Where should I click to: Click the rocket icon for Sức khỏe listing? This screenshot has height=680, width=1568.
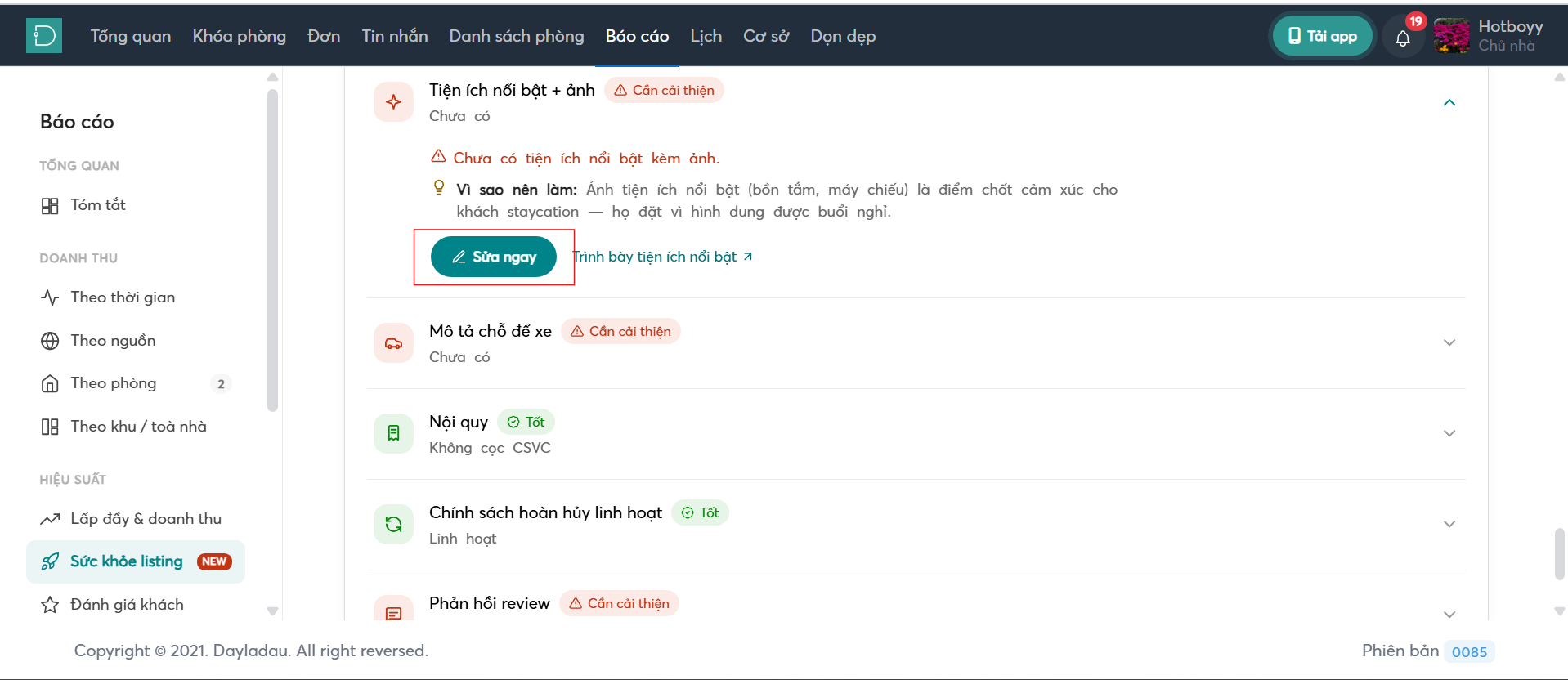tap(50, 561)
